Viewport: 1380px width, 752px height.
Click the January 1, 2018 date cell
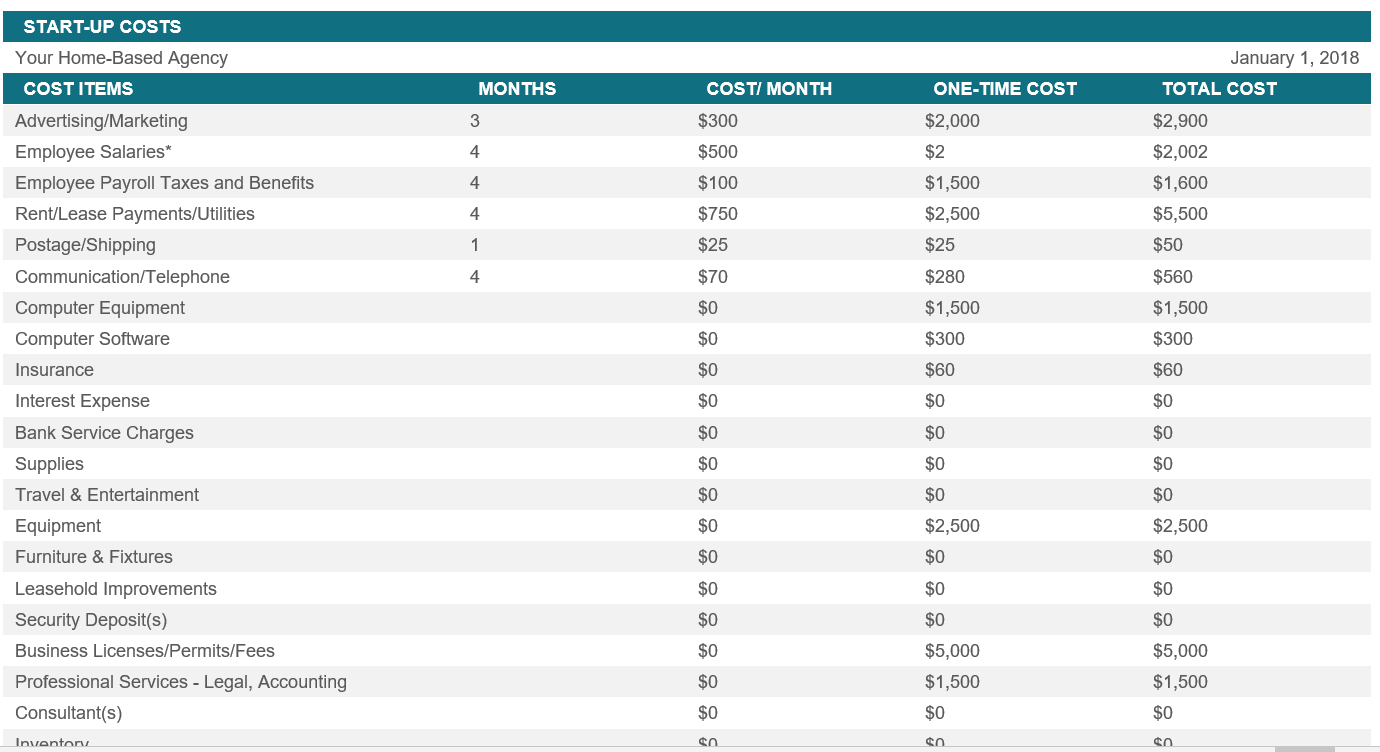[x=1294, y=58]
